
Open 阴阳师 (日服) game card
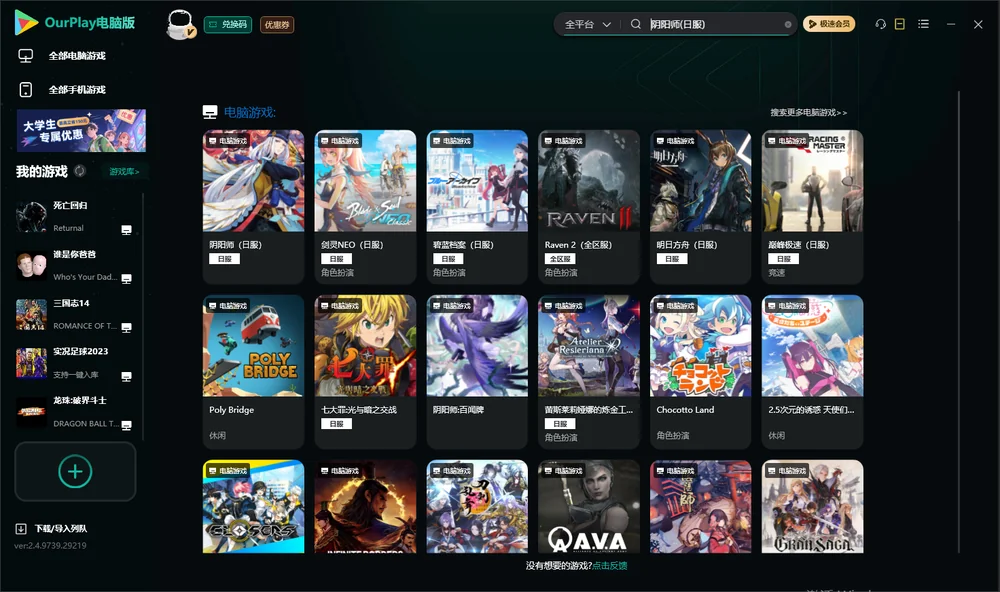(x=253, y=207)
